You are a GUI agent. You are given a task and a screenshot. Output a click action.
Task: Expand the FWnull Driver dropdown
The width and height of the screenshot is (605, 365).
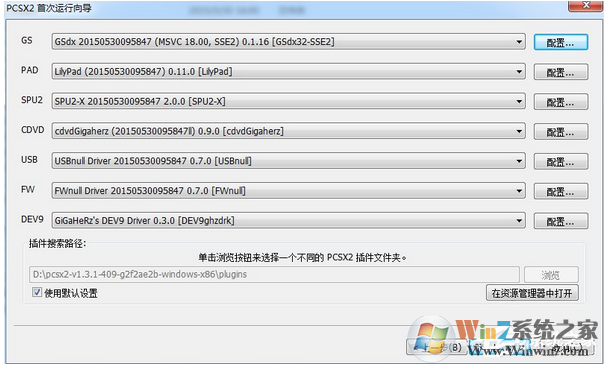pos(288,191)
